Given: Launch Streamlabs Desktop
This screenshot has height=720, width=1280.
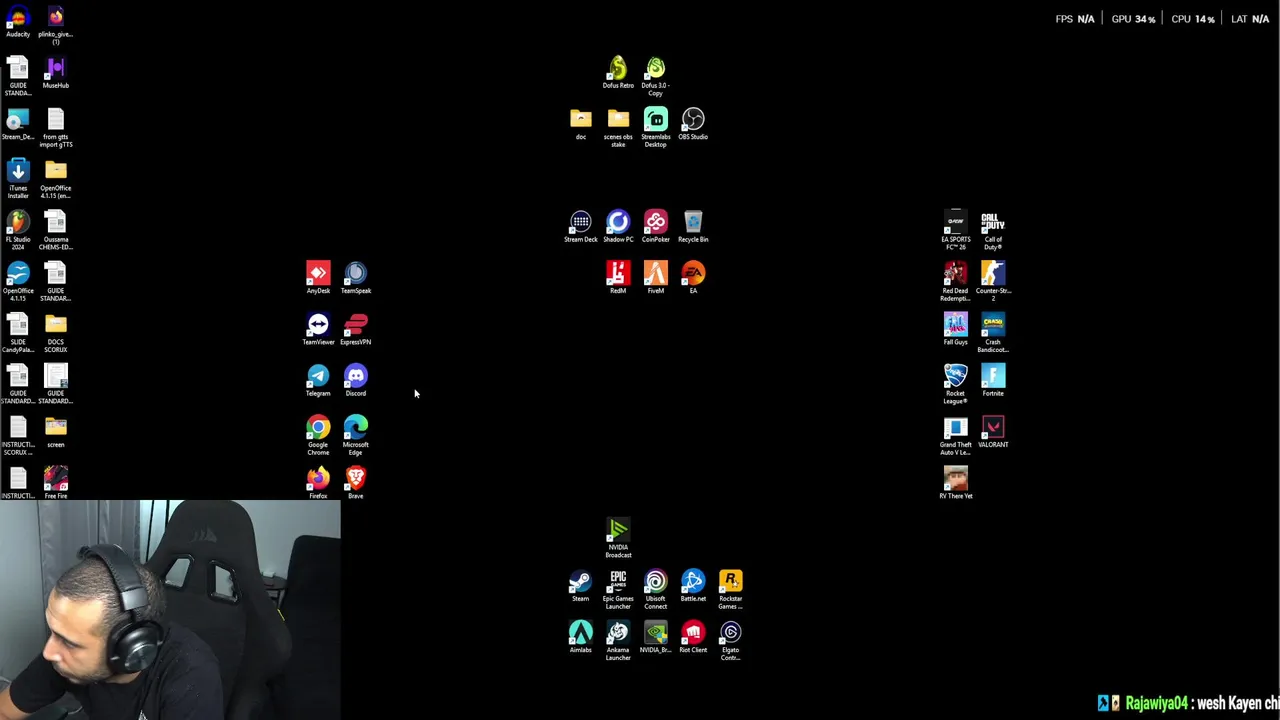Looking at the screenshot, I should point(656,128).
